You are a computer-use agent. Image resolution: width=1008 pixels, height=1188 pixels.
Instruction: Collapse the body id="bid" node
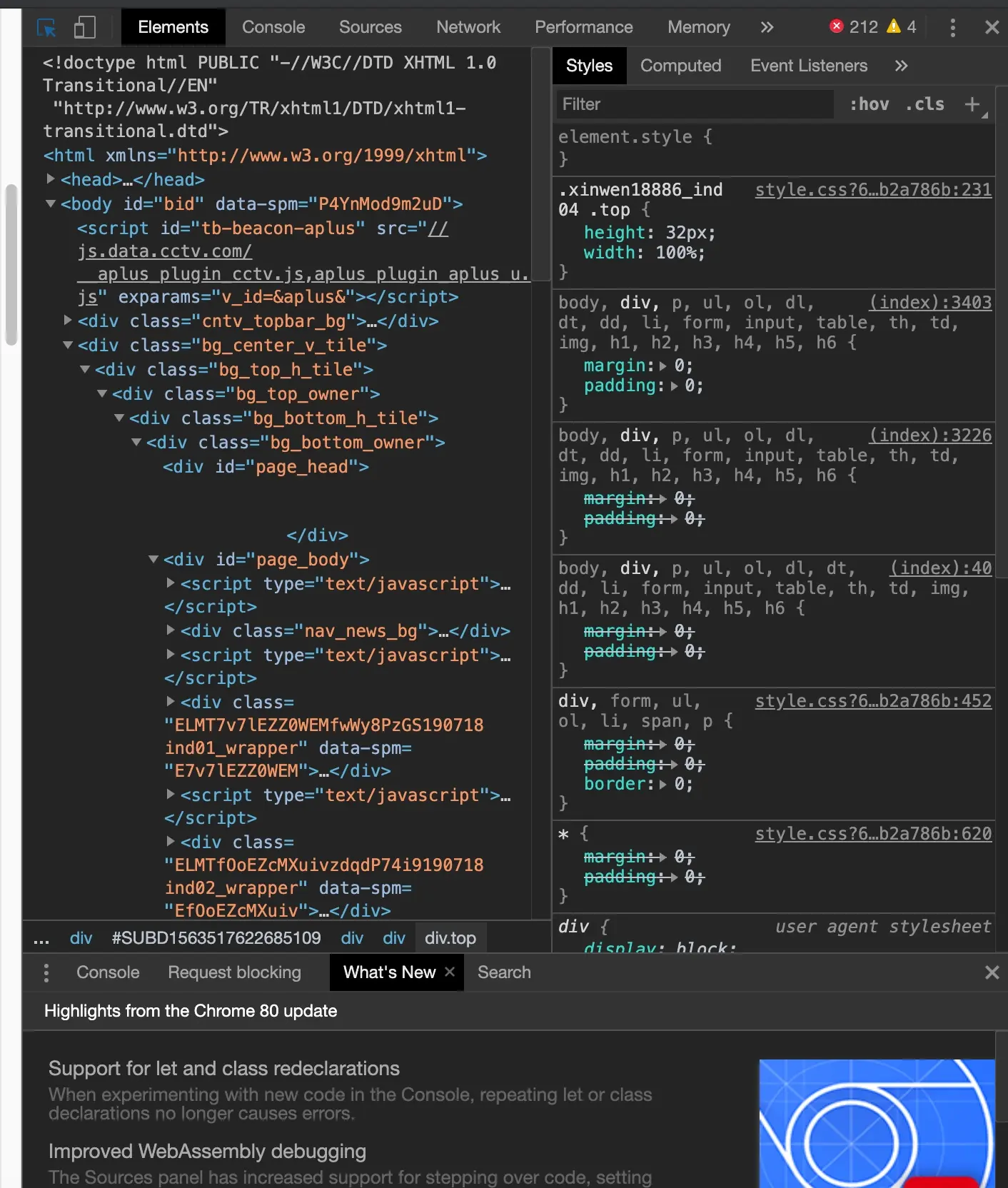(51, 203)
